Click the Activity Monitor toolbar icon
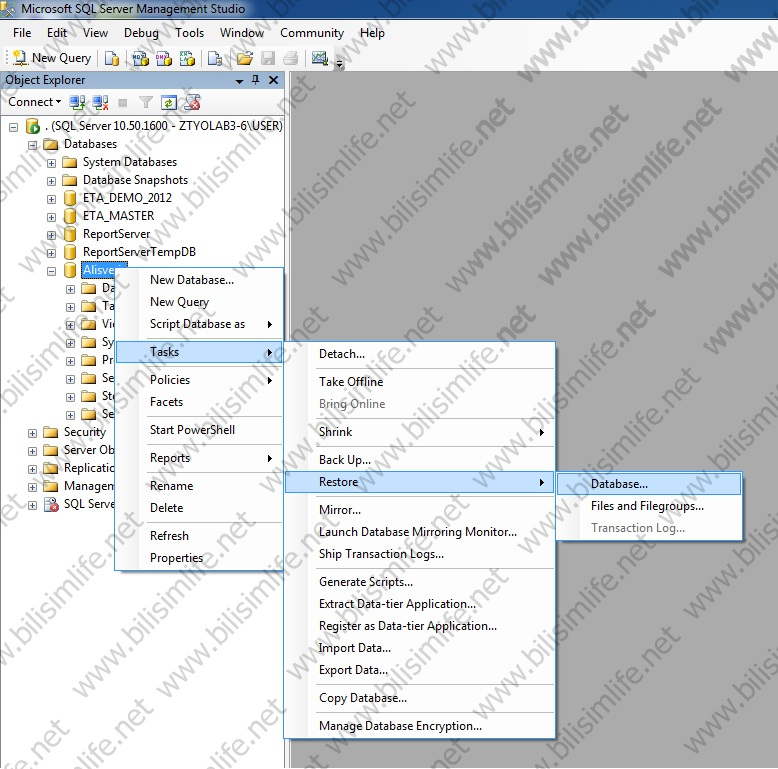 click(320, 58)
